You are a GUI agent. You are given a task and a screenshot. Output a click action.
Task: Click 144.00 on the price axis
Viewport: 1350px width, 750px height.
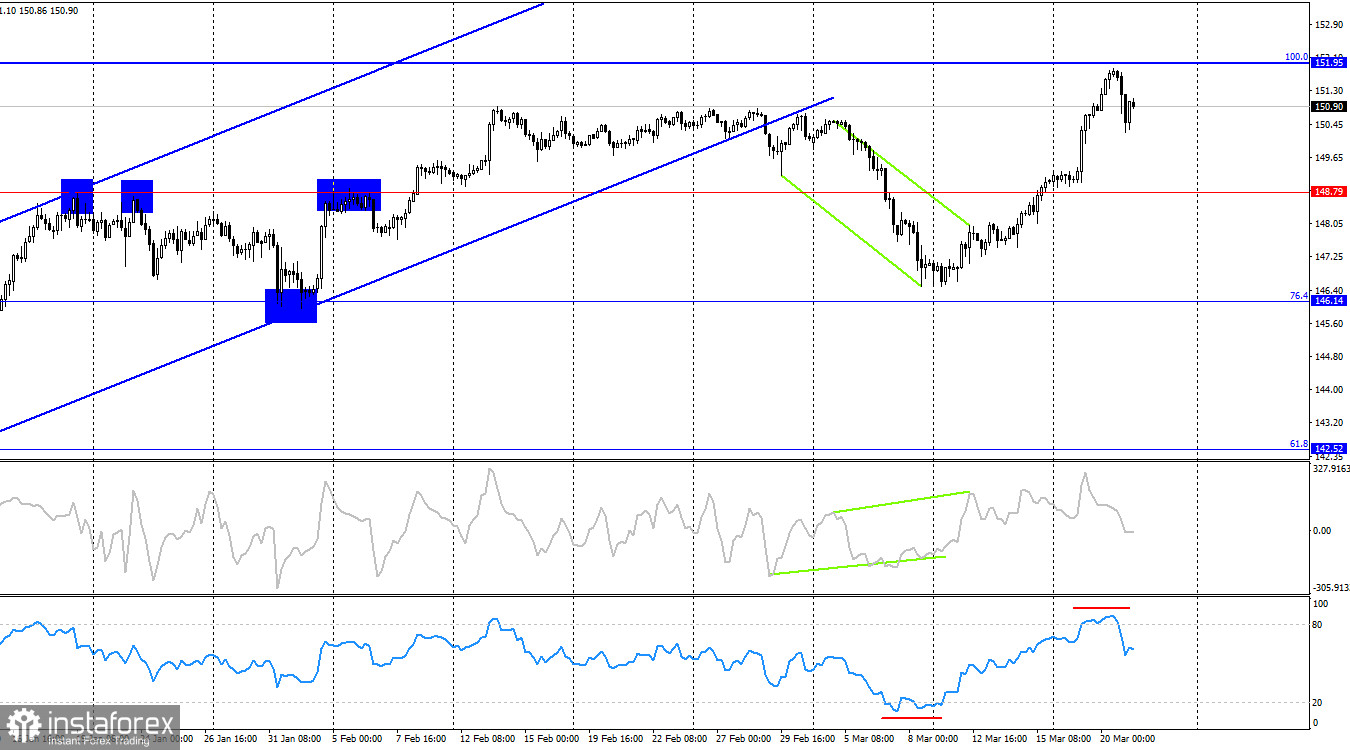coord(1329,390)
